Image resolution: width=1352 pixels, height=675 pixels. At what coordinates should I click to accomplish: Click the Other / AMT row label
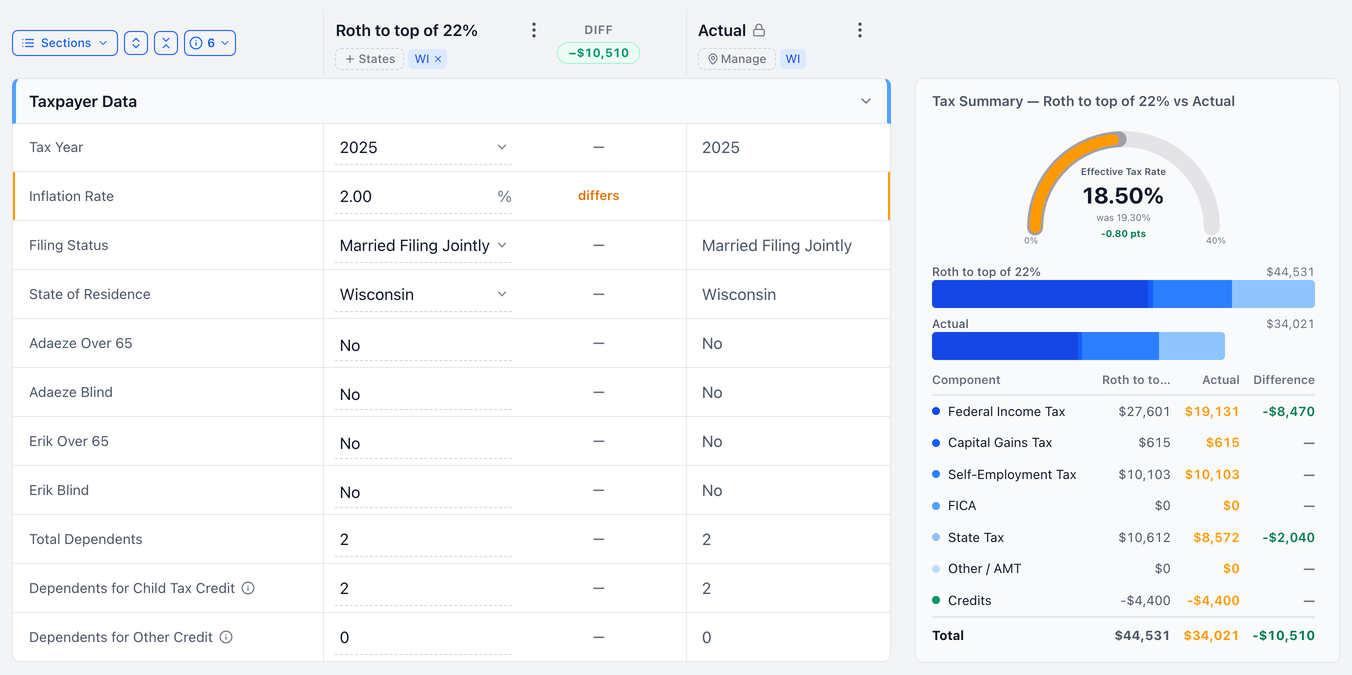click(x=985, y=569)
